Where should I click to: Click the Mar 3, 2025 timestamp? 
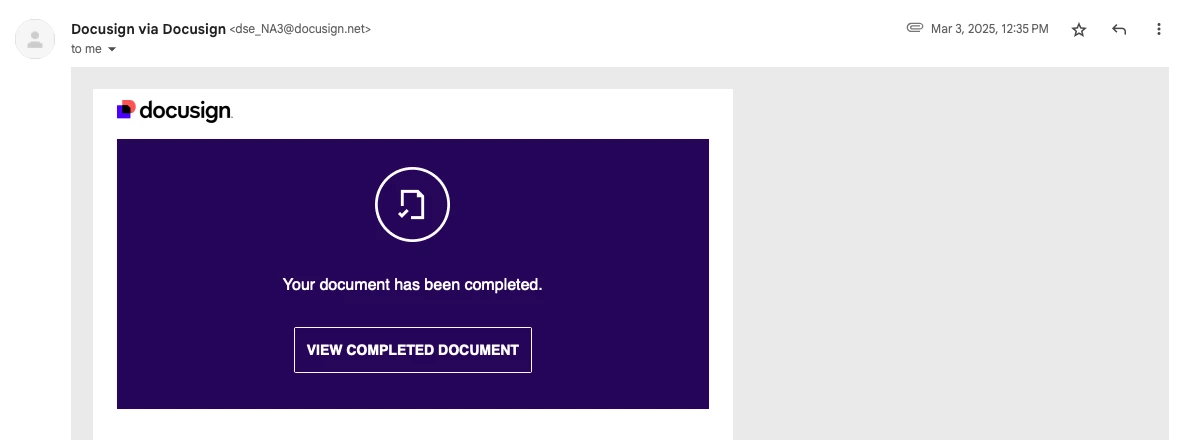pos(990,29)
